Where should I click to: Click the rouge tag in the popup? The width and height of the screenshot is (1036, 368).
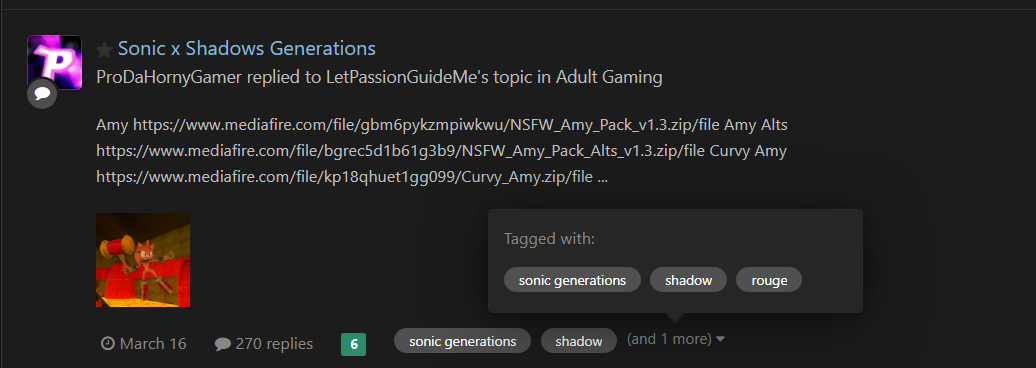(769, 280)
